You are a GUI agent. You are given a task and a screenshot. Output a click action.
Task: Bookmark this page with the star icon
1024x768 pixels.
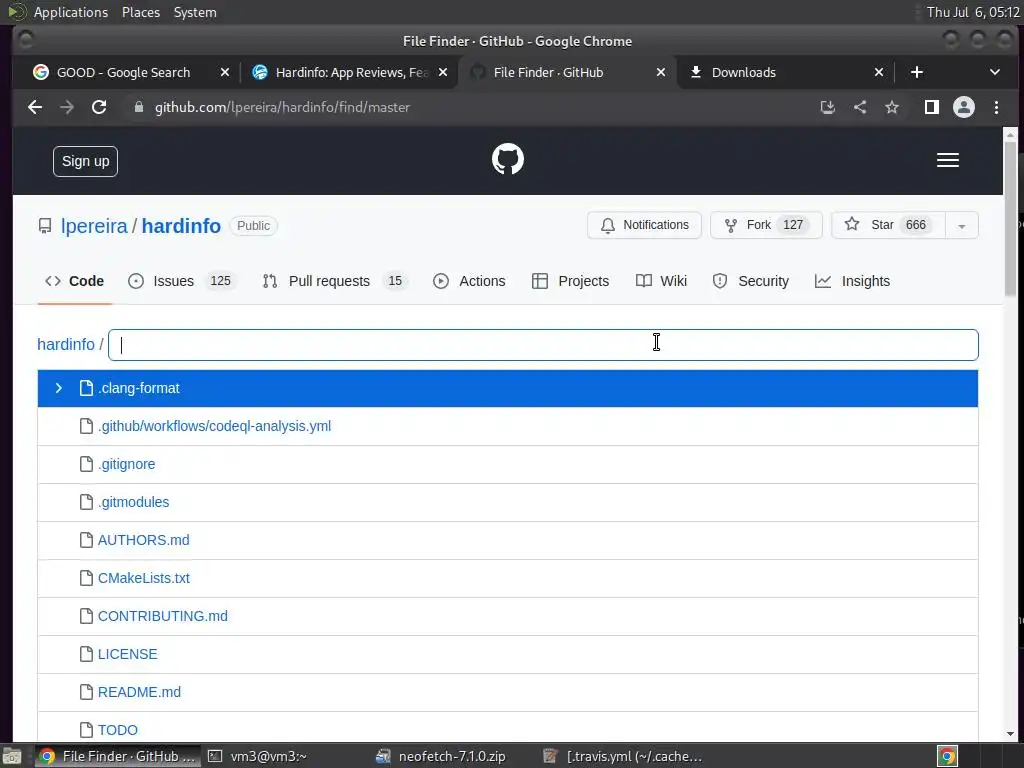click(892, 107)
